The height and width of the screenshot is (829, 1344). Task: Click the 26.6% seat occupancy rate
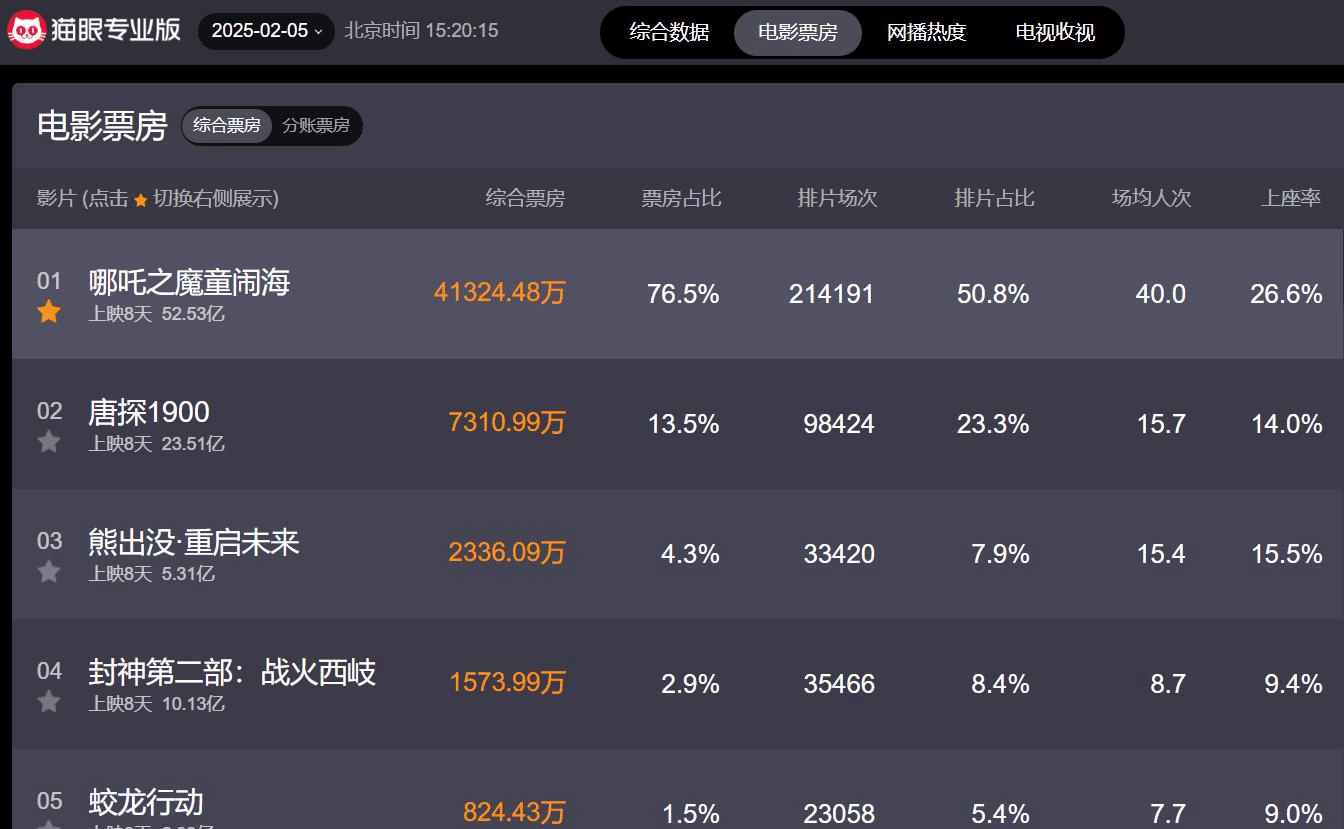(1286, 294)
